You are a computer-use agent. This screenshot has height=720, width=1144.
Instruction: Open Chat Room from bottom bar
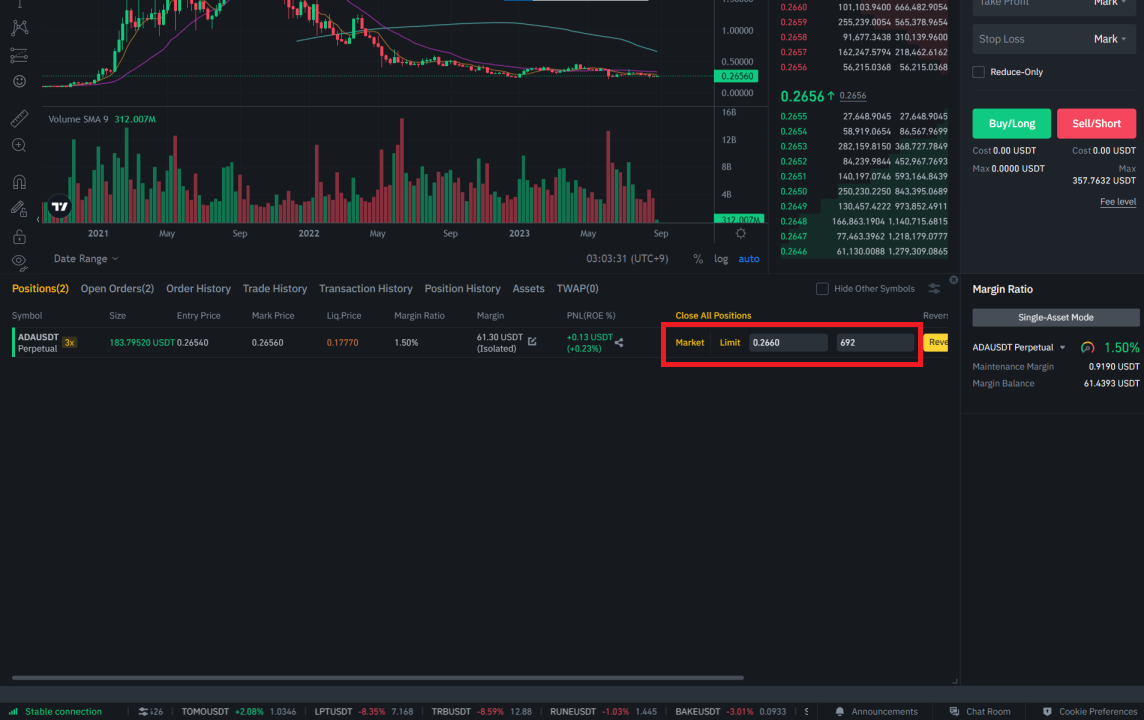point(979,711)
